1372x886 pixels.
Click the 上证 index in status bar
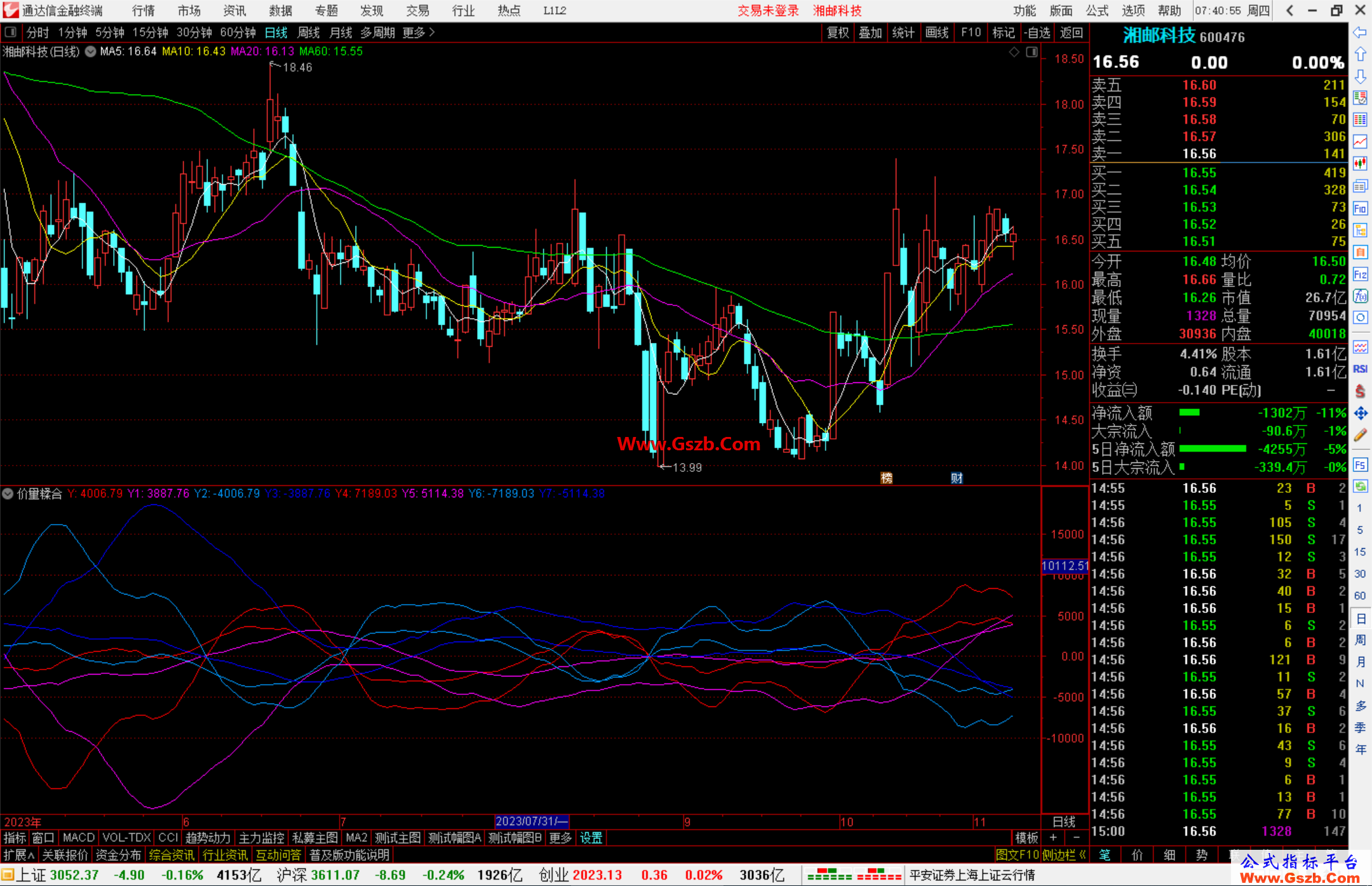pyautogui.click(x=32, y=875)
